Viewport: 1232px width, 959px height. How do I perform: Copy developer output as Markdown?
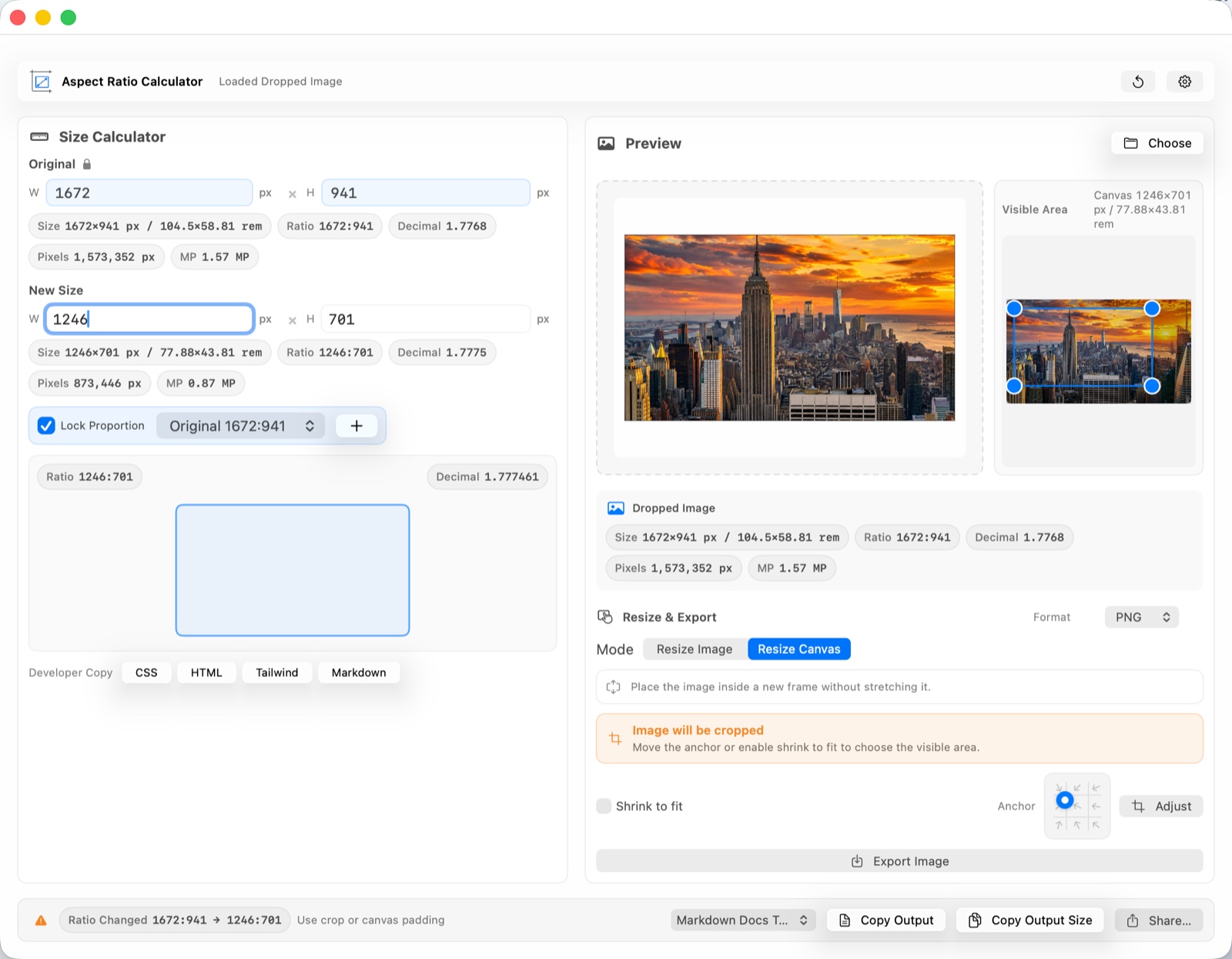pyautogui.click(x=359, y=672)
